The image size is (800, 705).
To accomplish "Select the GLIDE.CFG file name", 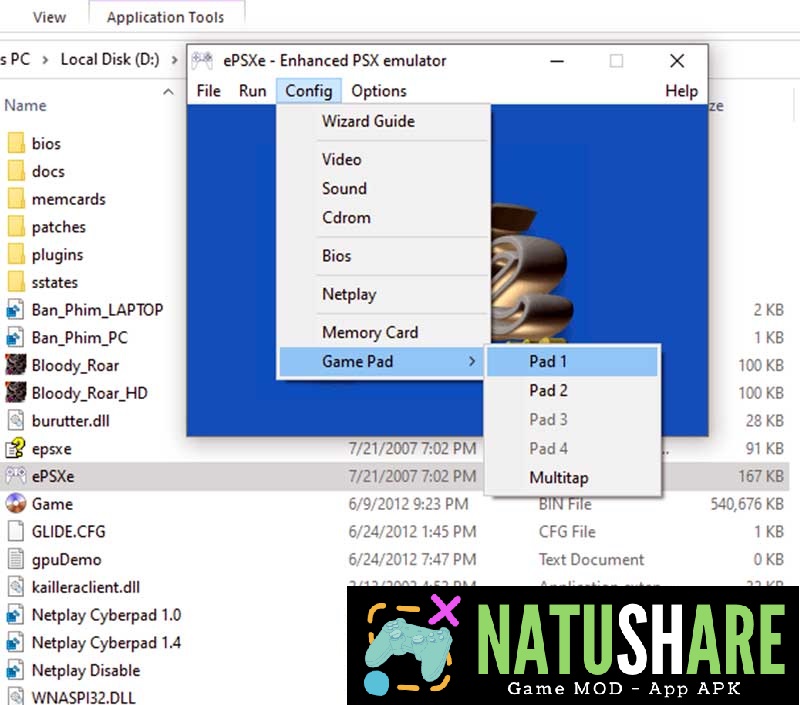I will click(68, 532).
